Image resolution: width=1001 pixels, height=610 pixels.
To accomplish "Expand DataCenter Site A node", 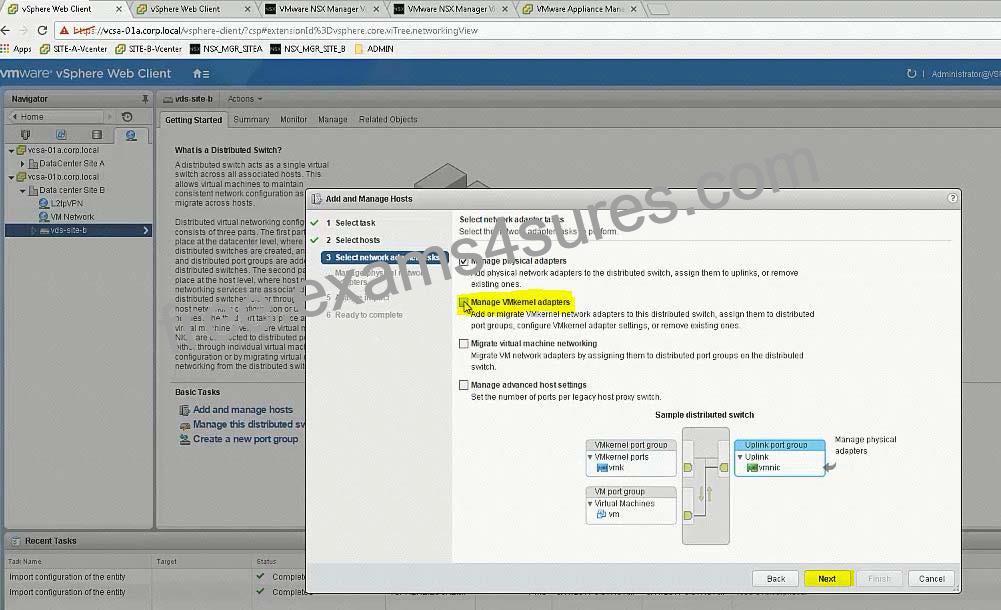I will 22,164.
